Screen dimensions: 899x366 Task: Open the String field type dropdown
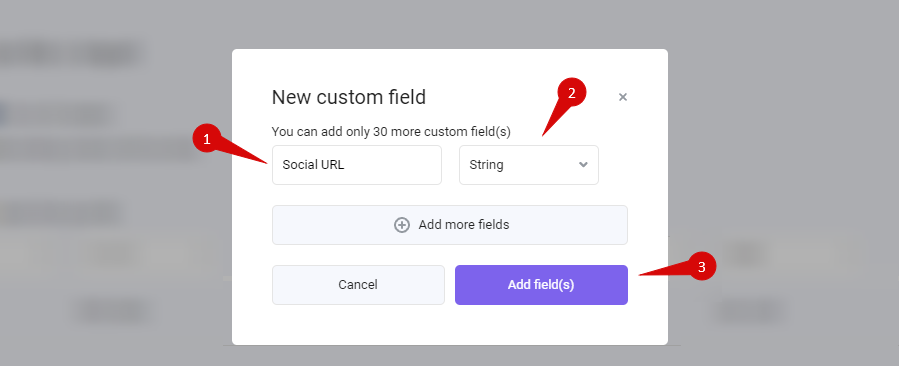(x=529, y=165)
